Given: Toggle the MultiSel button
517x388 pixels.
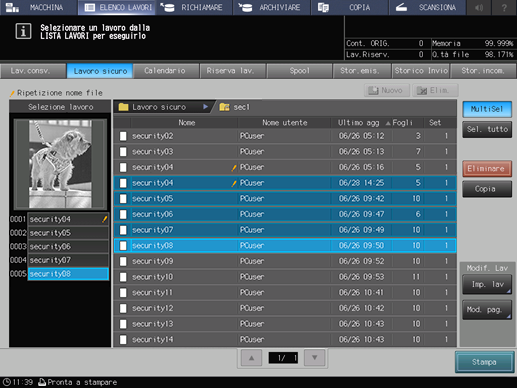Looking at the screenshot, I should (x=487, y=109).
